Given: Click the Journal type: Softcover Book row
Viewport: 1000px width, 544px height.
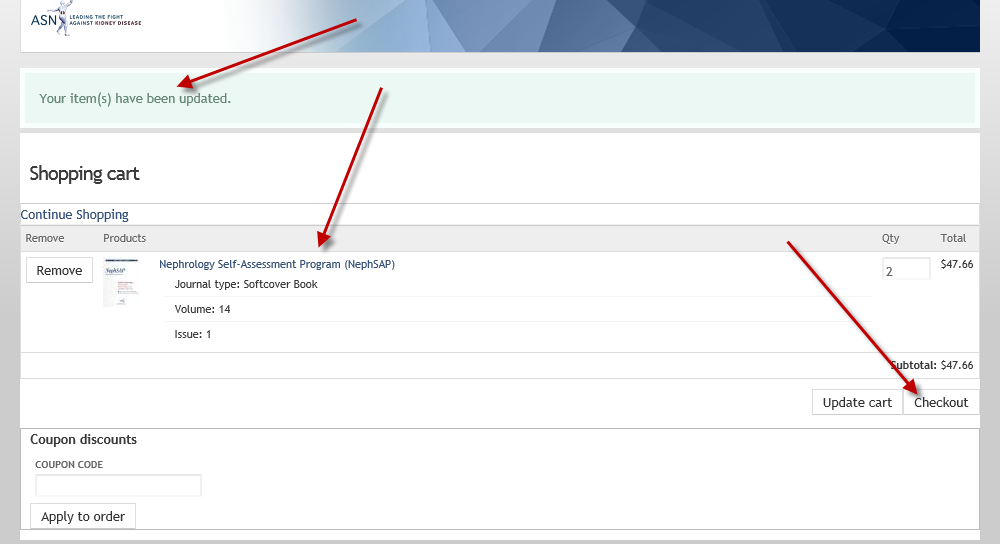Looking at the screenshot, I should (246, 284).
